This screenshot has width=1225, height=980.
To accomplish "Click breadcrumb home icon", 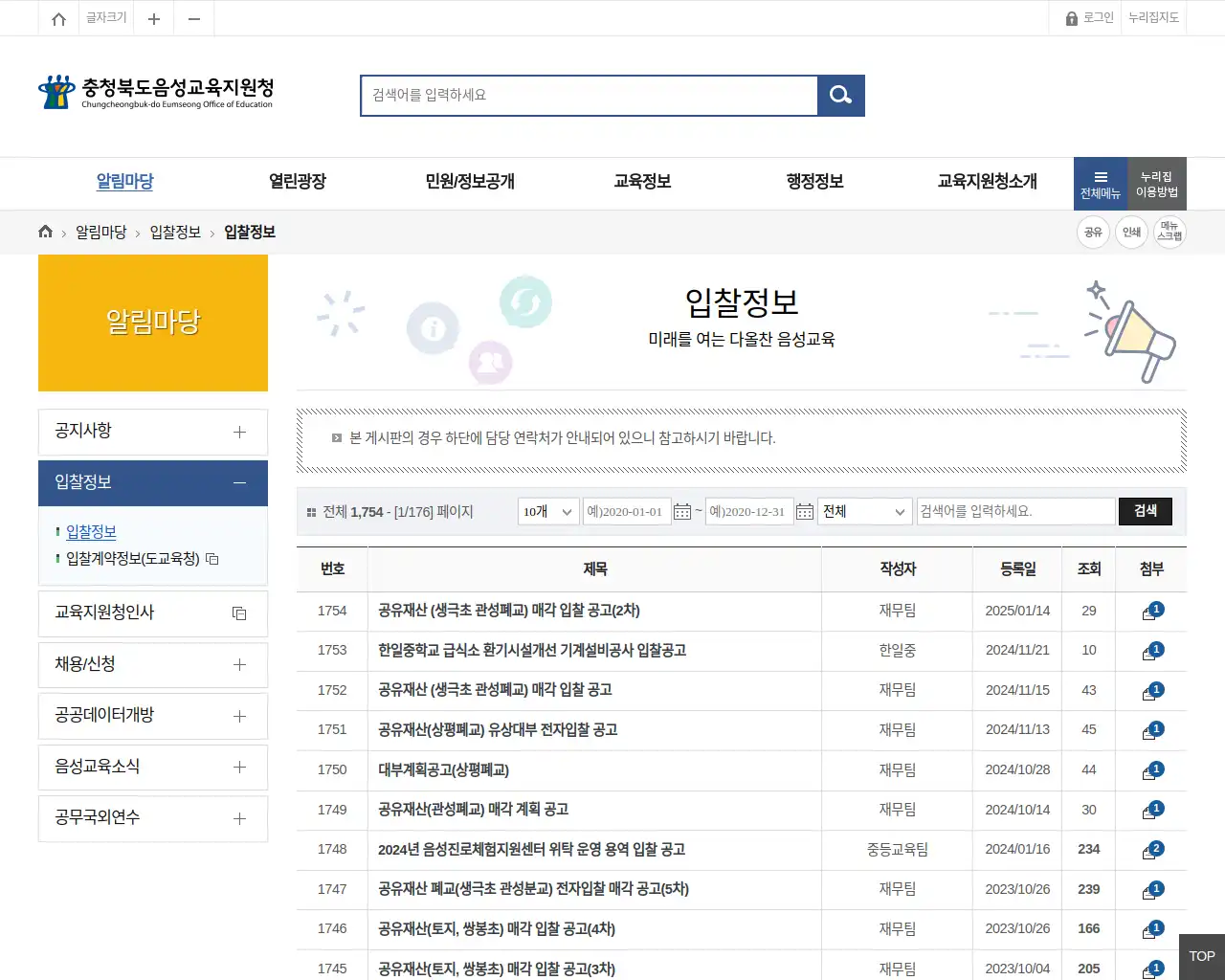I will pyautogui.click(x=45, y=232).
